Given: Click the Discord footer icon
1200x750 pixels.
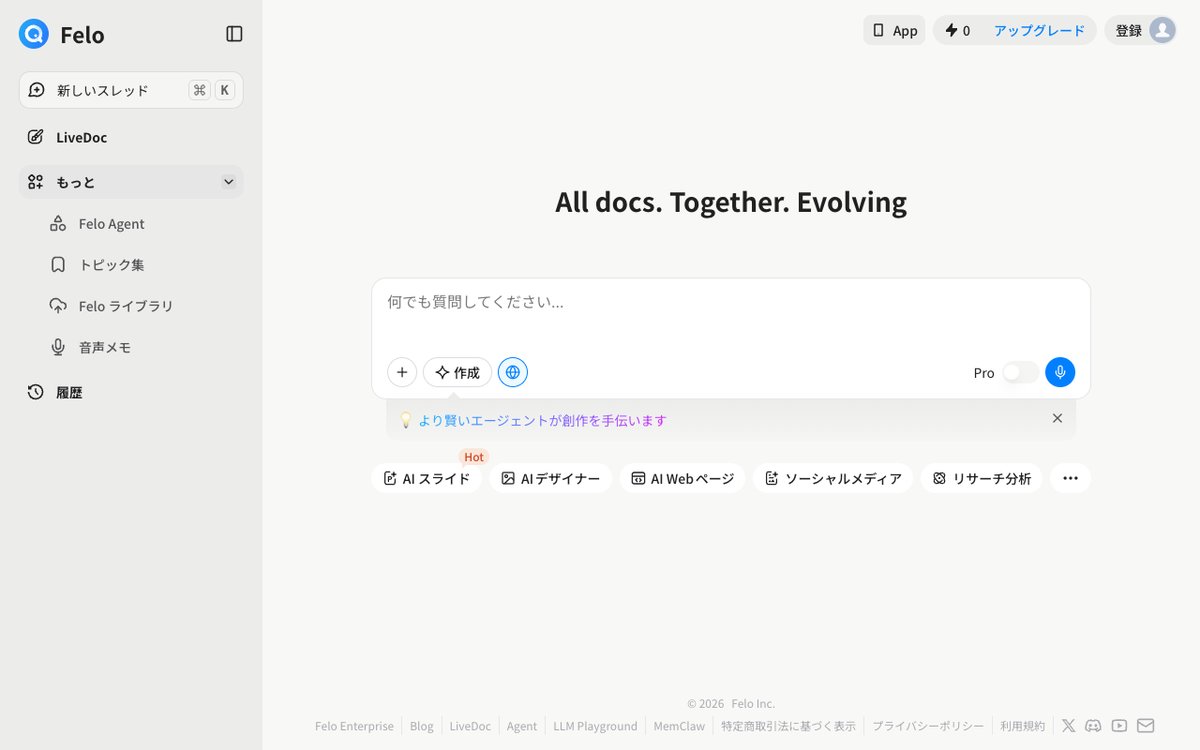Looking at the screenshot, I should [1094, 726].
